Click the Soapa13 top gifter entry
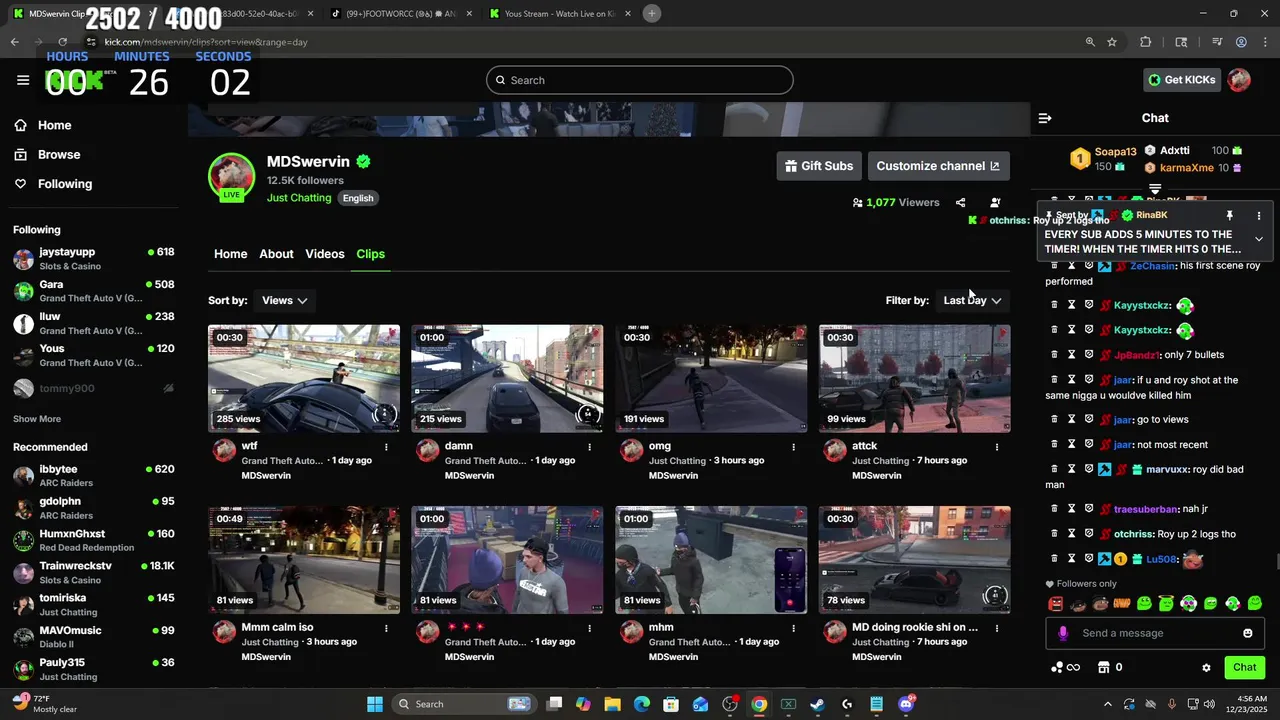Viewport: 1280px width, 720px height. pos(1104,159)
